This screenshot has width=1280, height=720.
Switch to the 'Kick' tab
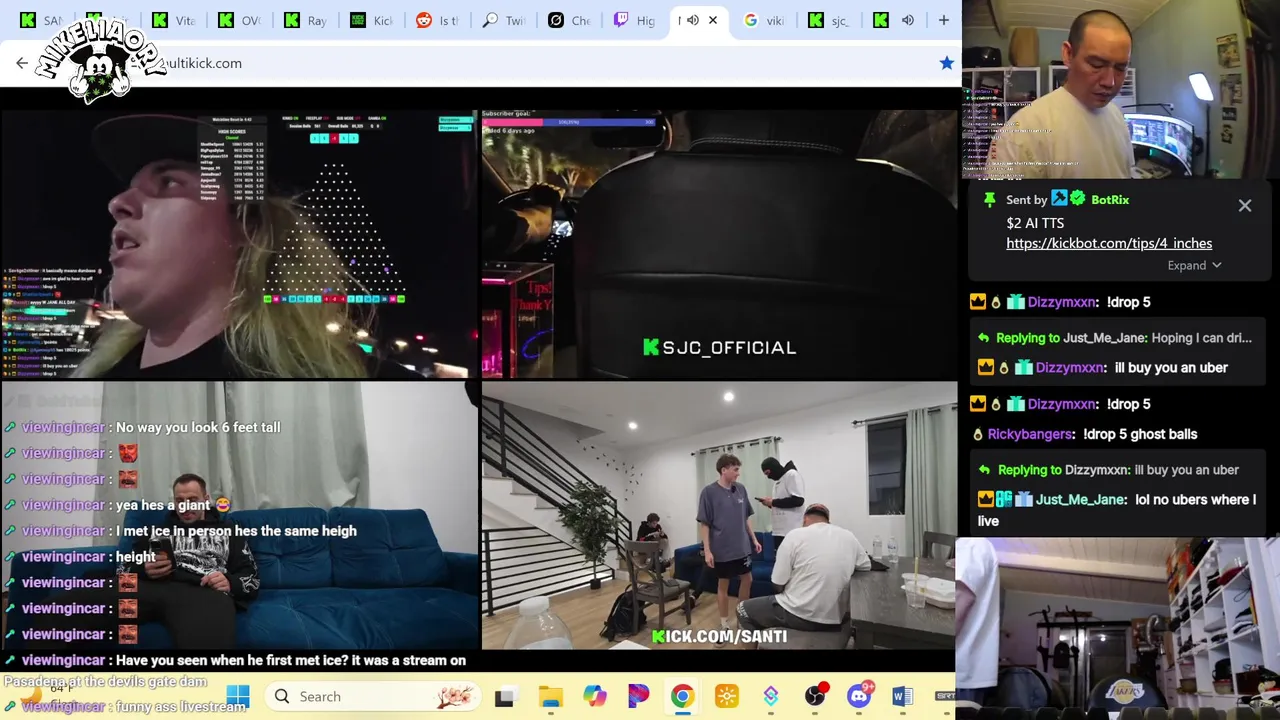tap(370, 20)
